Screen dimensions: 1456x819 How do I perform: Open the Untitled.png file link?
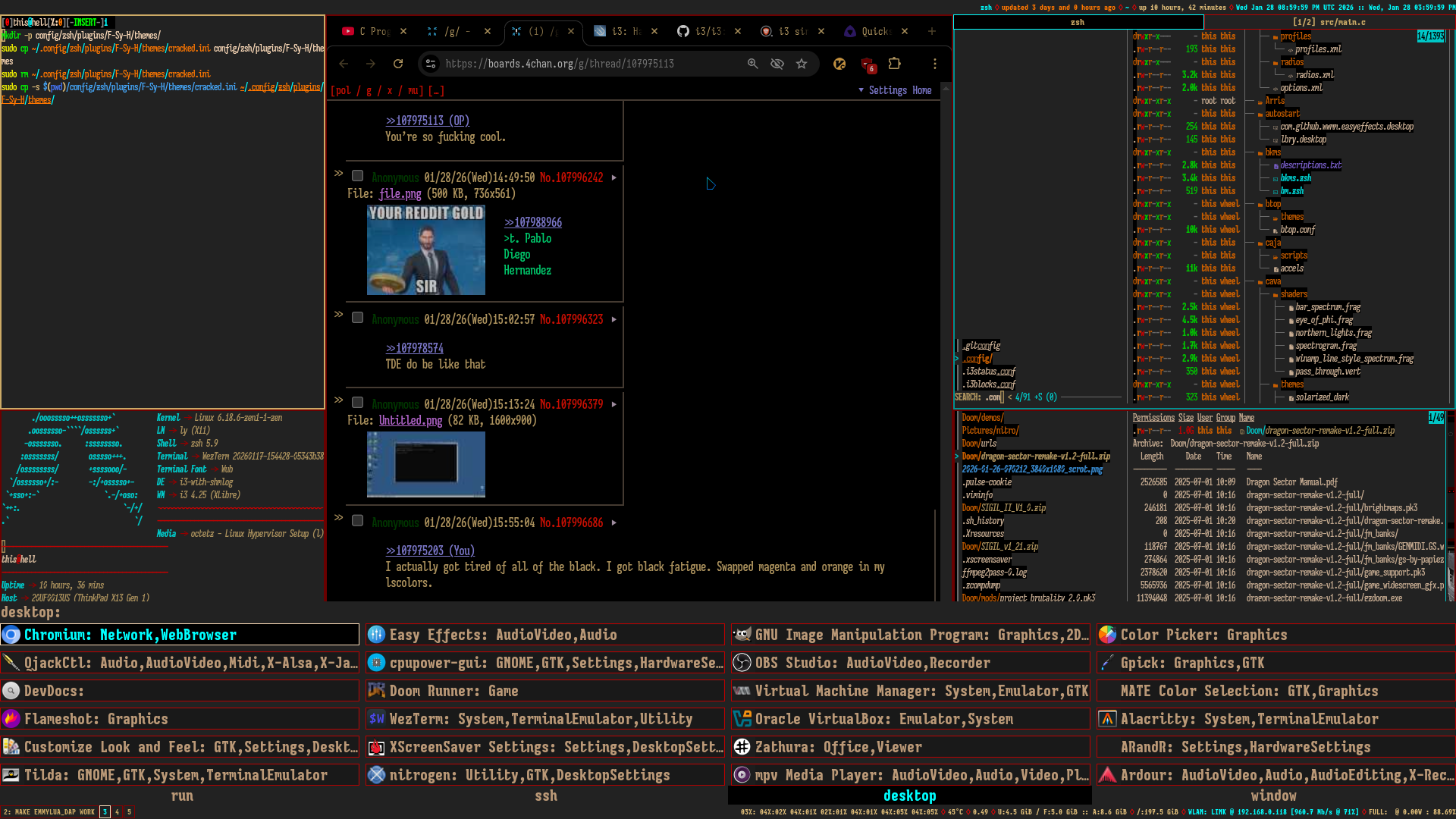click(x=410, y=420)
